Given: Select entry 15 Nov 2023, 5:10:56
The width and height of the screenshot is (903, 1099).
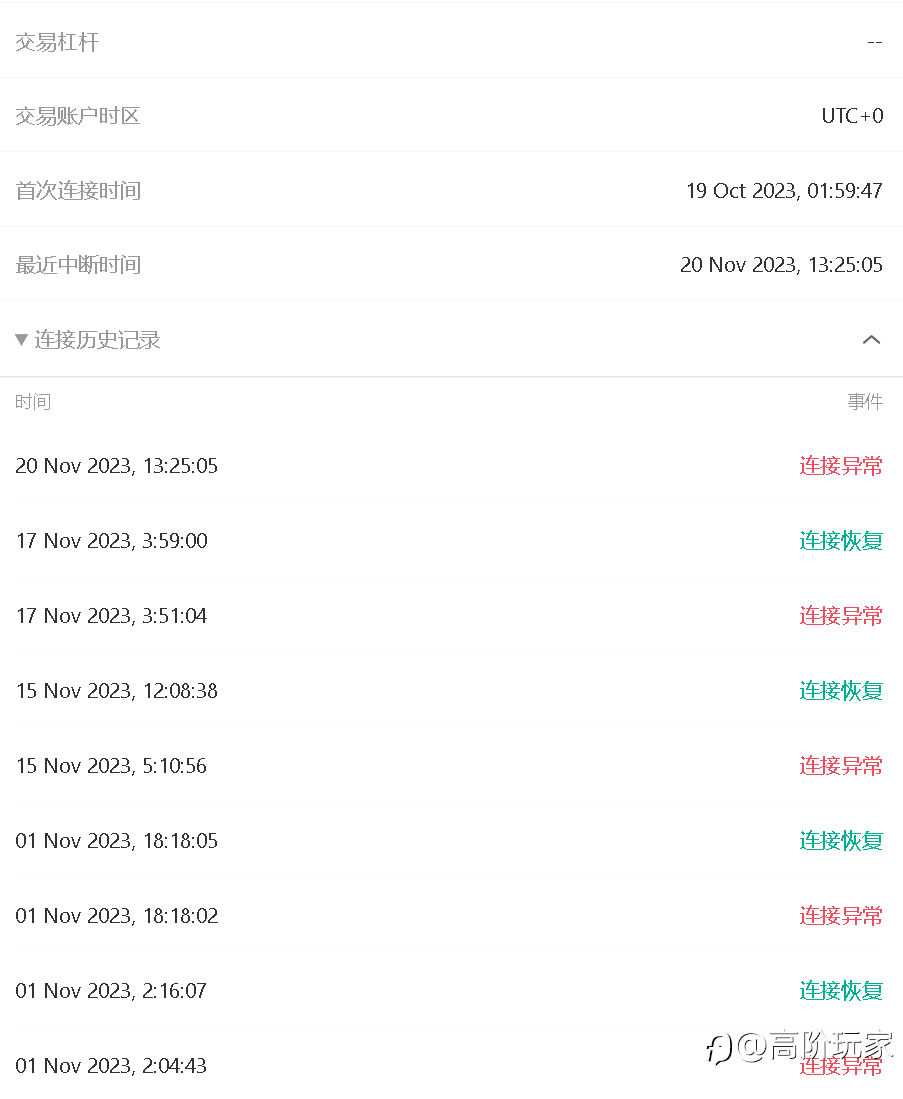Looking at the screenshot, I should pos(111,765).
